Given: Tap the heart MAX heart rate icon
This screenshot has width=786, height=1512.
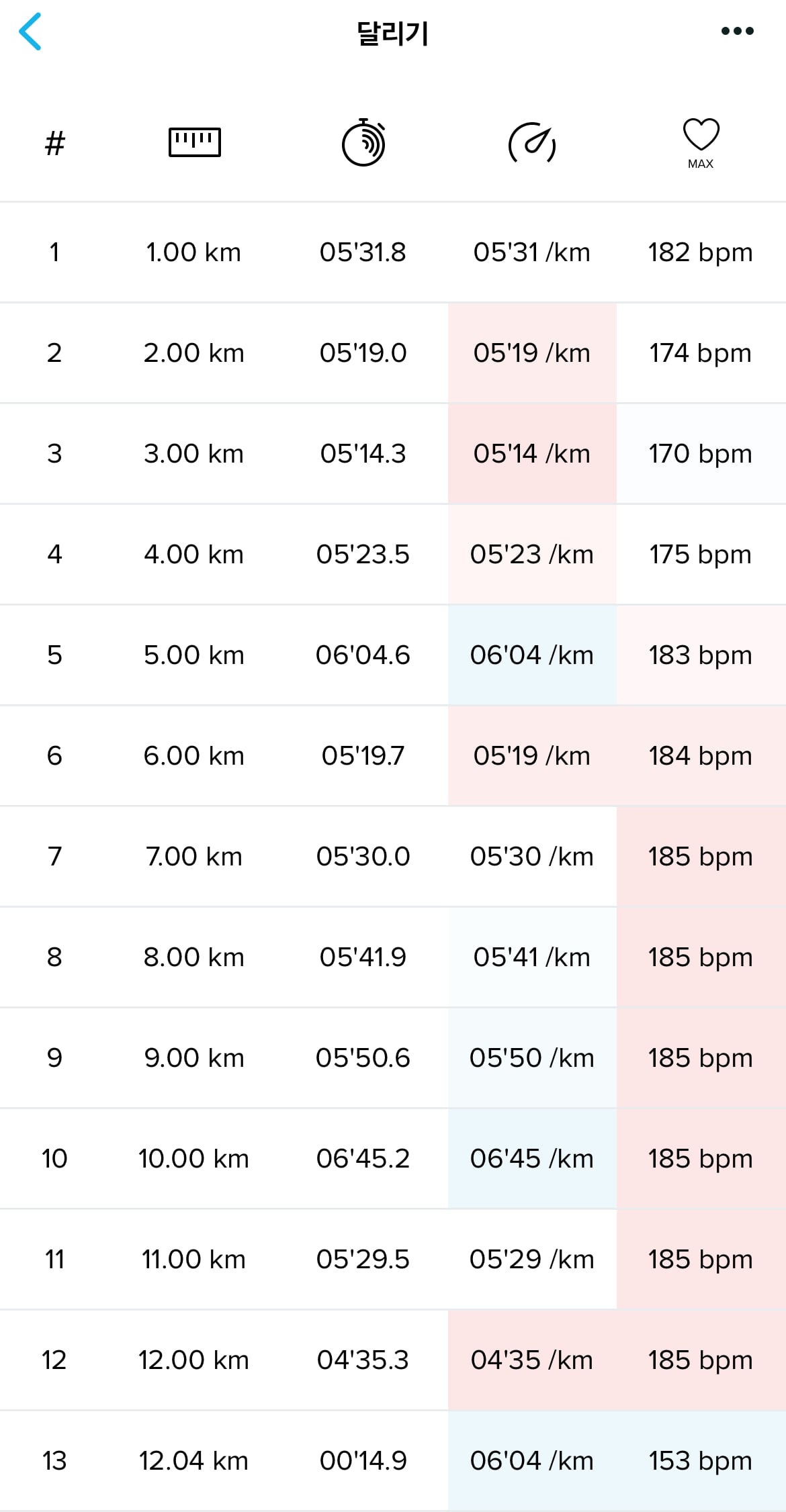Looking at the screenshot, I should (701, 143).
